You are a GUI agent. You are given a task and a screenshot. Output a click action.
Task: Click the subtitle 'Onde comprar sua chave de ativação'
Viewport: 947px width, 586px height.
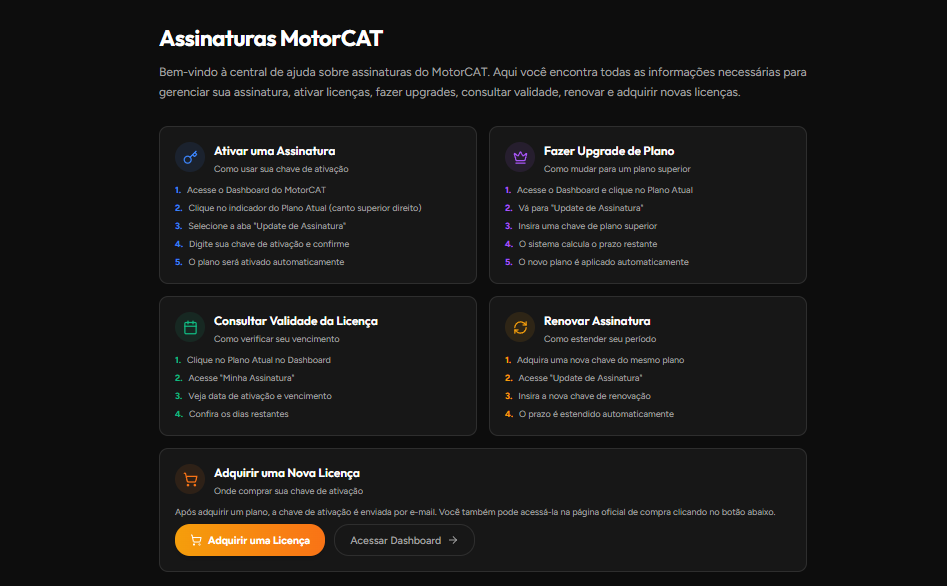[x=288, y=491]
